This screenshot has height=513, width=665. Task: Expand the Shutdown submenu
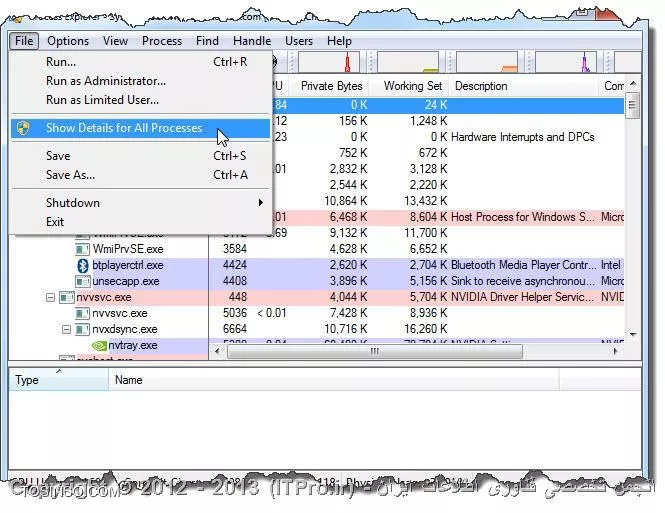pyautogui.click(x=140, y=203)
